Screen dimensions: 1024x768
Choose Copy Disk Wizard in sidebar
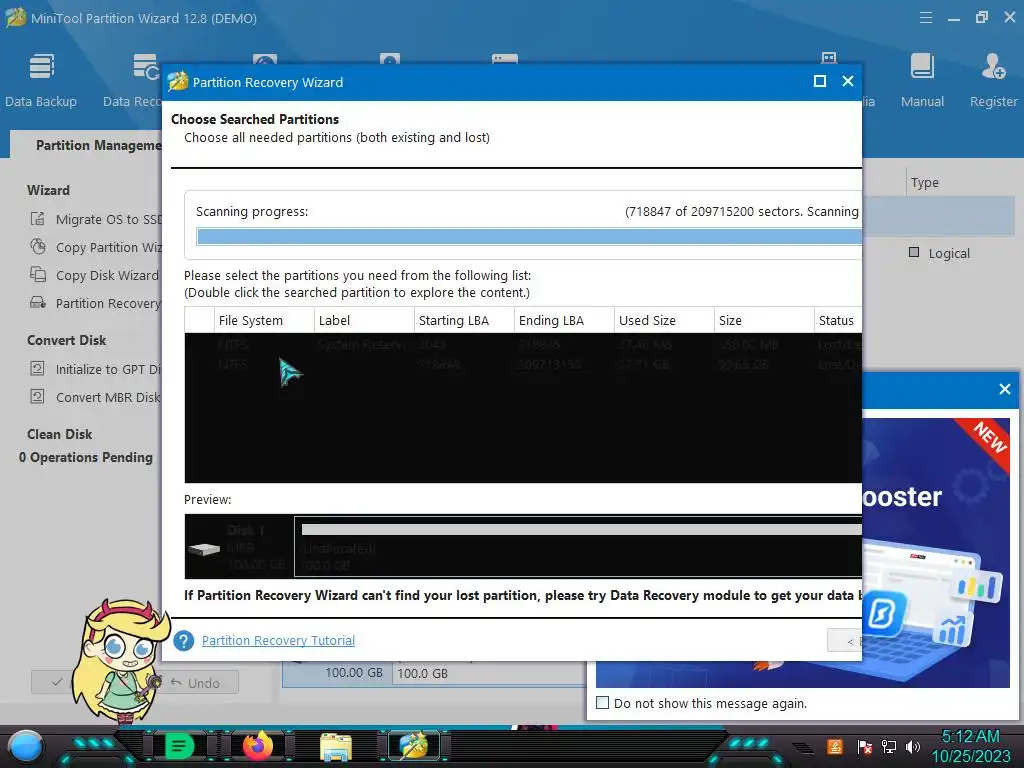tap(107, 276)
